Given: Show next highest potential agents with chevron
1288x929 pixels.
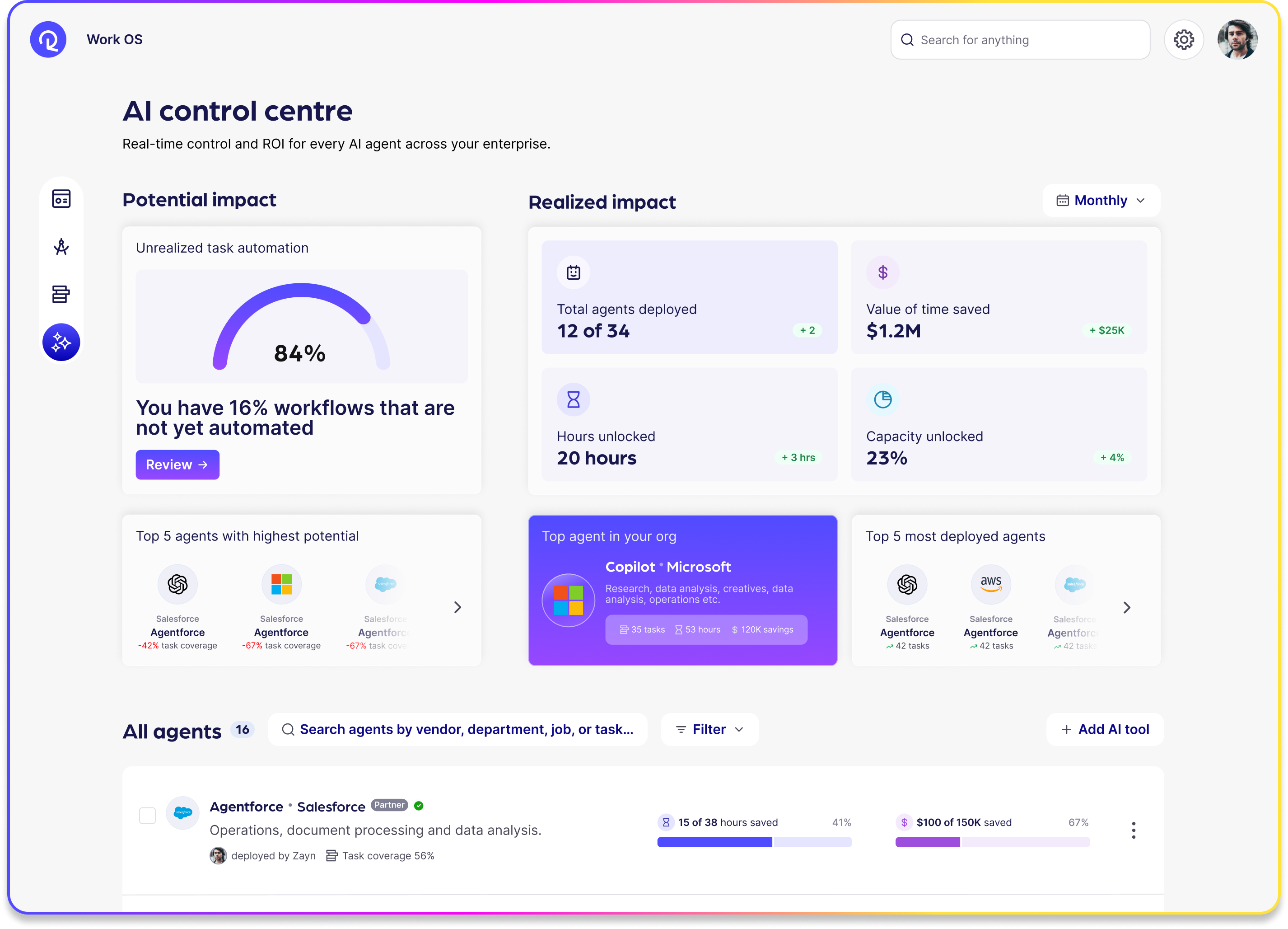Looking at the screenshot, I should point(458,607).
